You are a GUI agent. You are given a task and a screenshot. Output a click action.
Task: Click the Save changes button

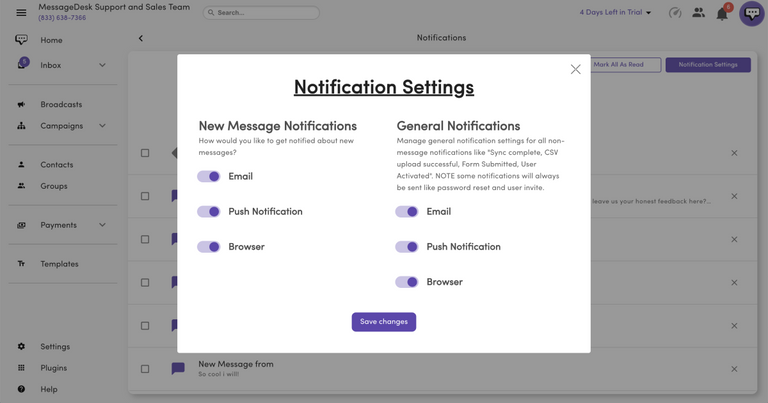click(x=384, y=322)
